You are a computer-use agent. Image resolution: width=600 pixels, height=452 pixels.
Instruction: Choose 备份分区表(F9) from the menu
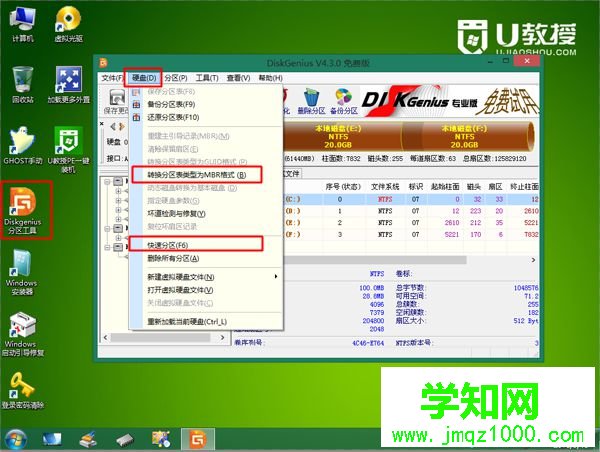207,104
